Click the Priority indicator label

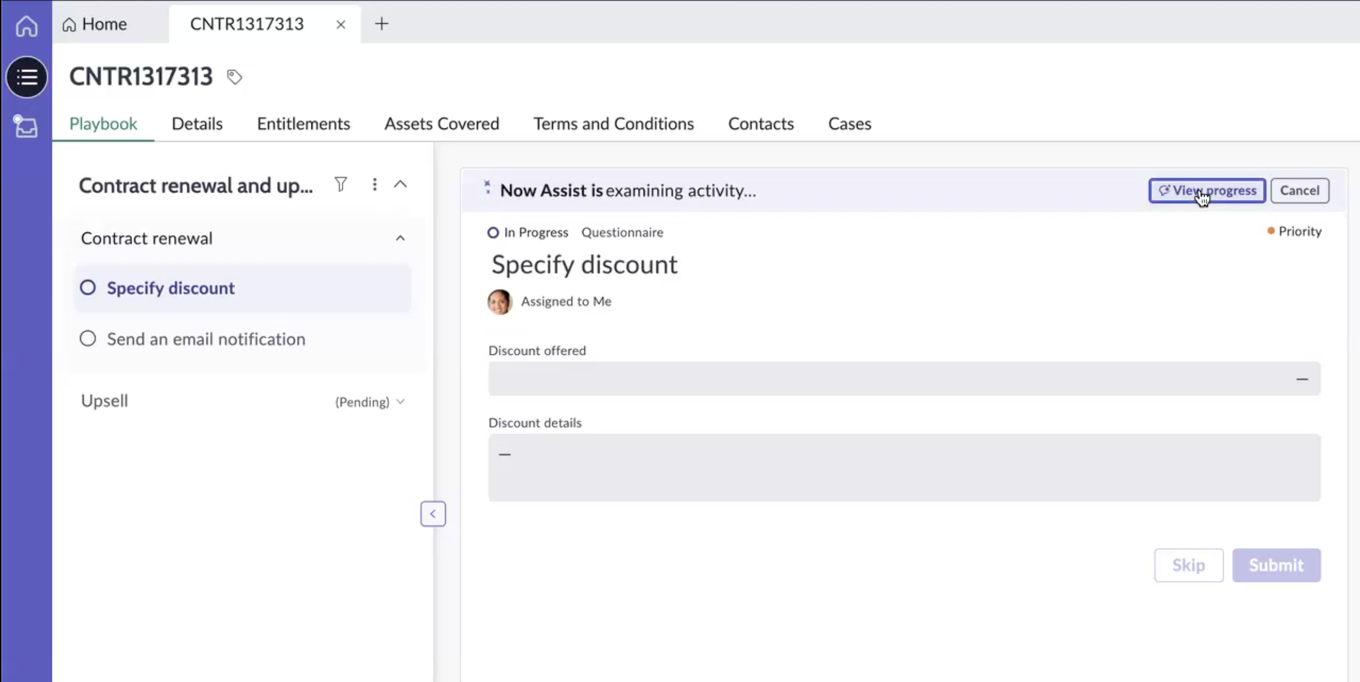[x=1294, y=231]
